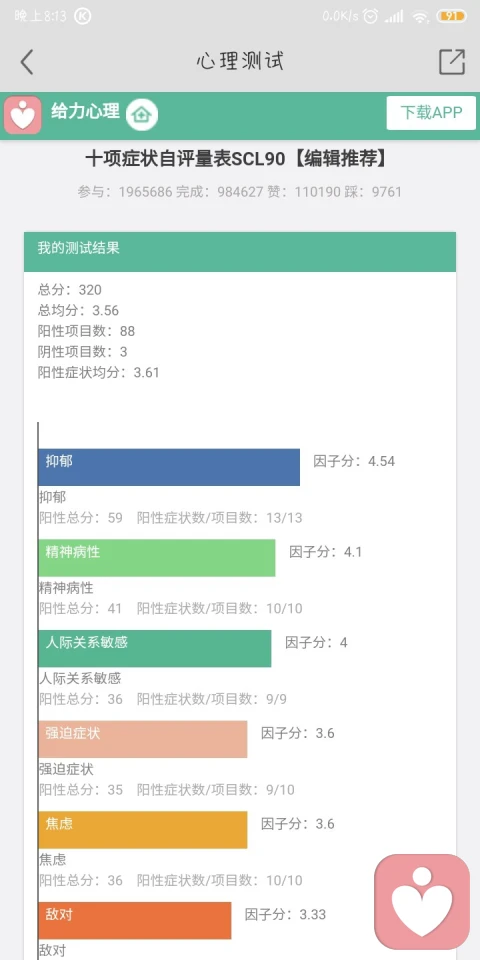
Task: Tap the peach 强迫症状 bar
Action: [143, 739]
